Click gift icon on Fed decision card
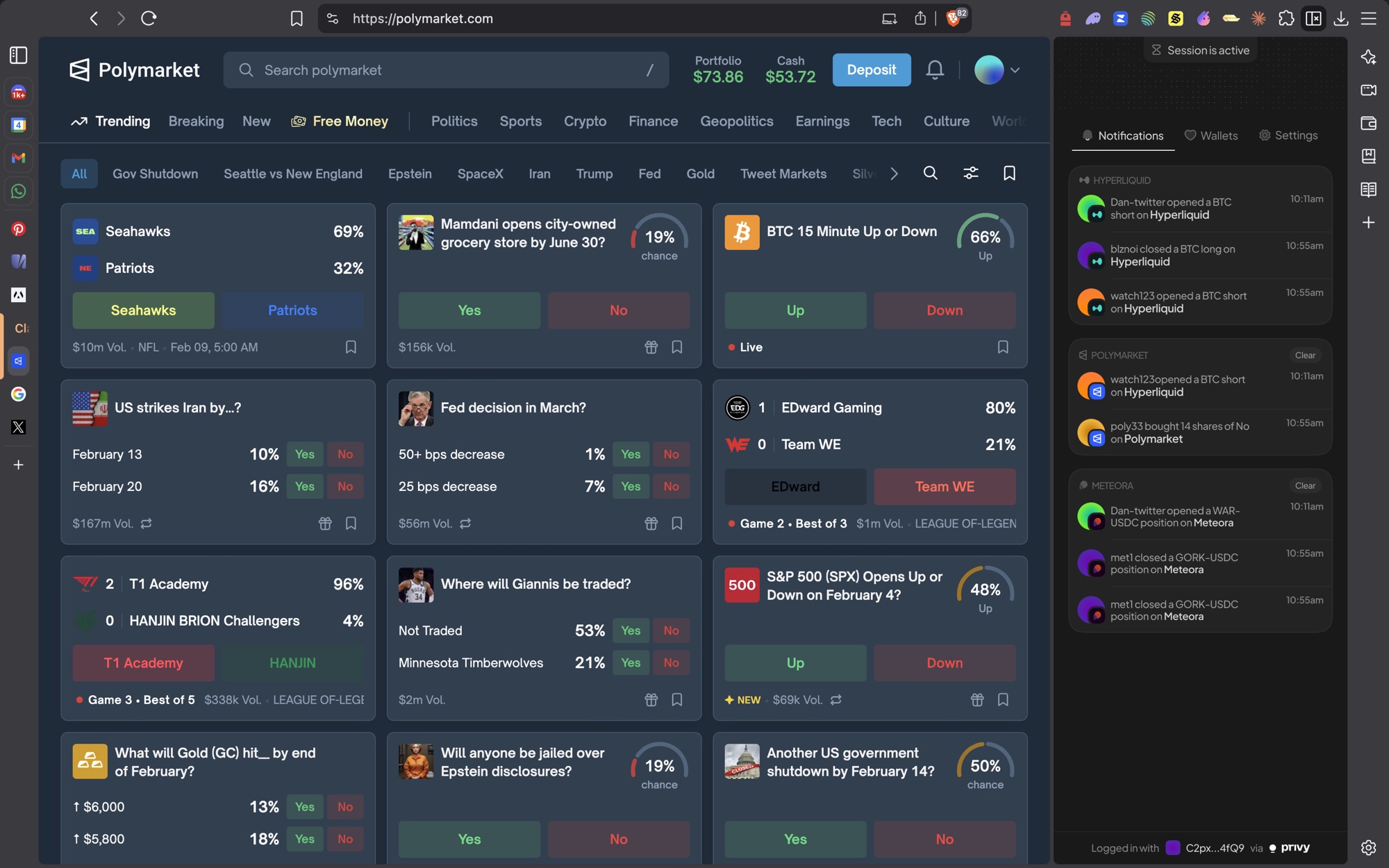The width and height of the screenshot is (1389, 868). 651,523
